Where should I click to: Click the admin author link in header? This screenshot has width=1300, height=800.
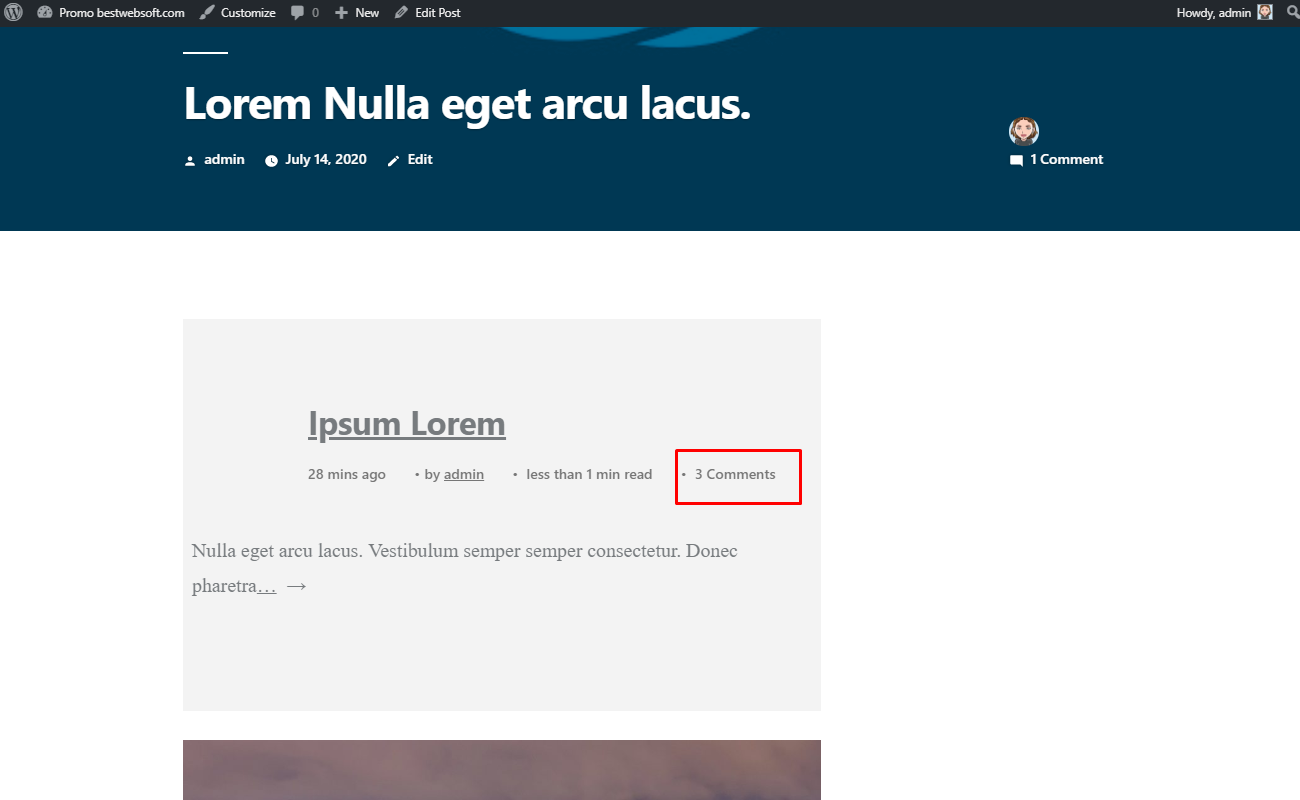[224, 159]
